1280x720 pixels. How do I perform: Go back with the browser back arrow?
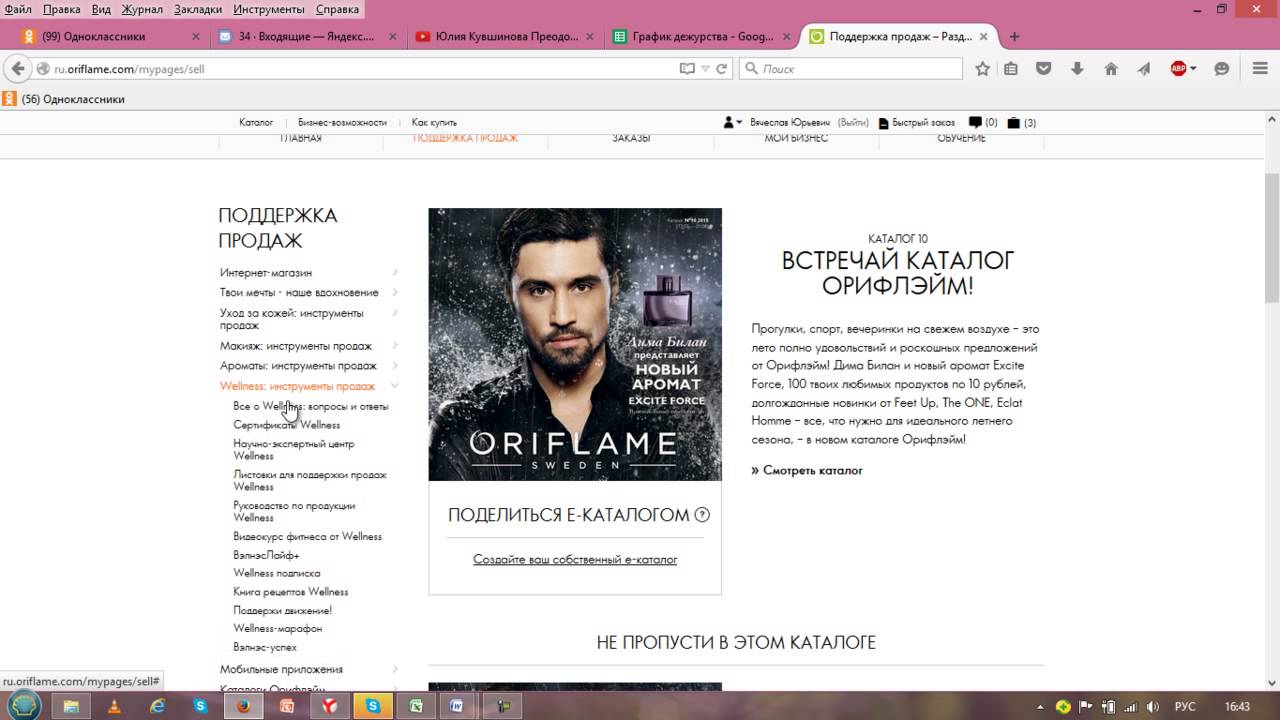click(17, 69)
